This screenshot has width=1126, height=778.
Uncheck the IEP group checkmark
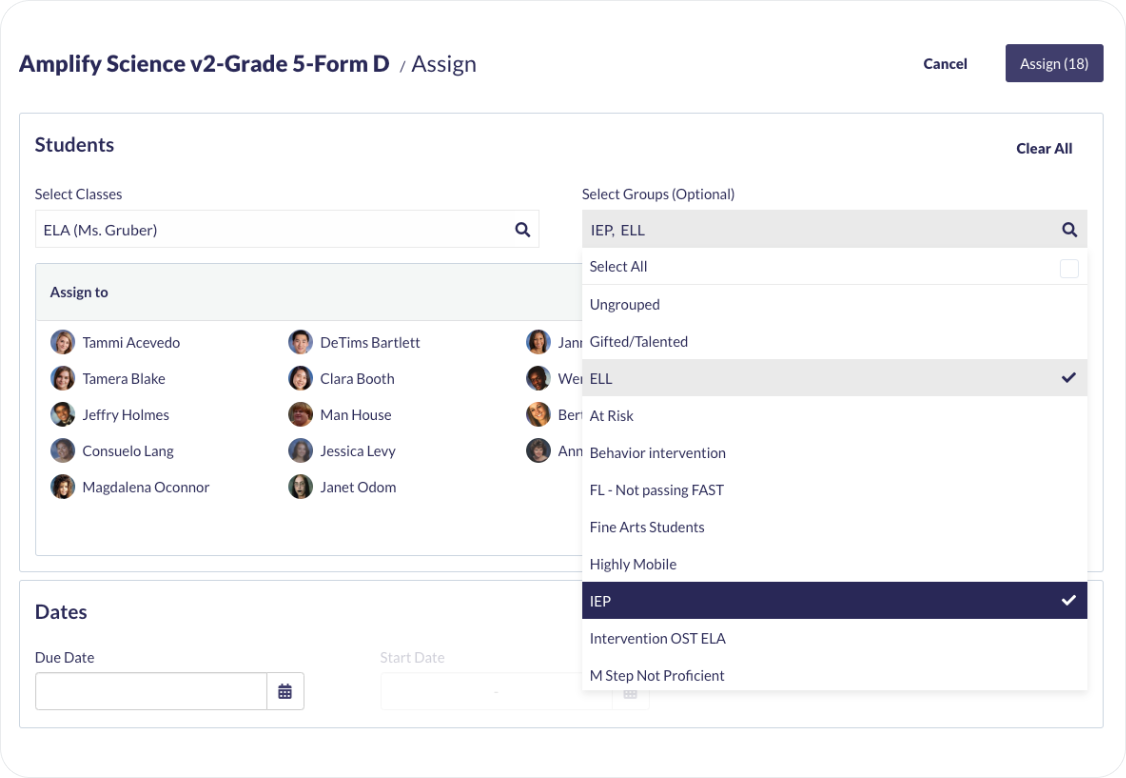pyautogui.click(x=1069, y=600)
